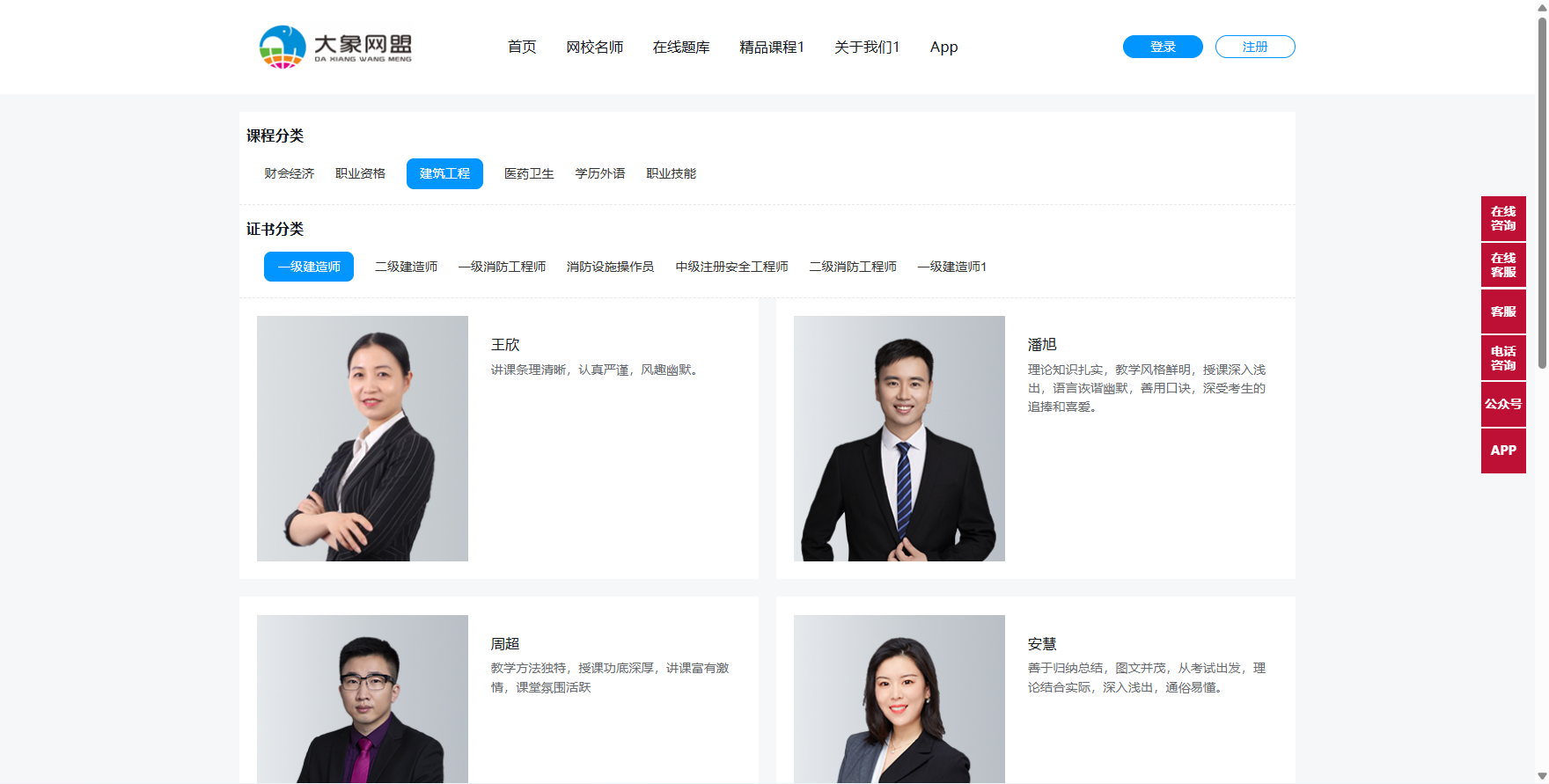Click the 注册 button
The height and width of the screenshot is (784, 1549).
click(1254, 47)
